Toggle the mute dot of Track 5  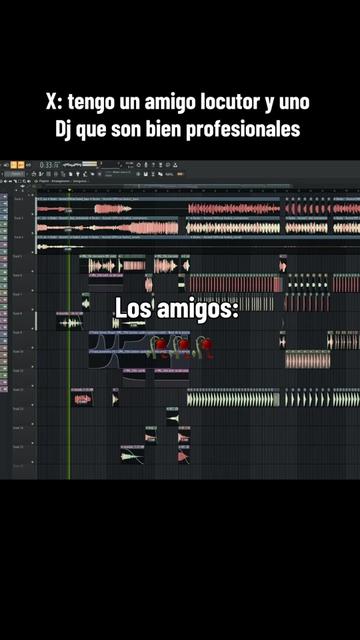[33, 271]
